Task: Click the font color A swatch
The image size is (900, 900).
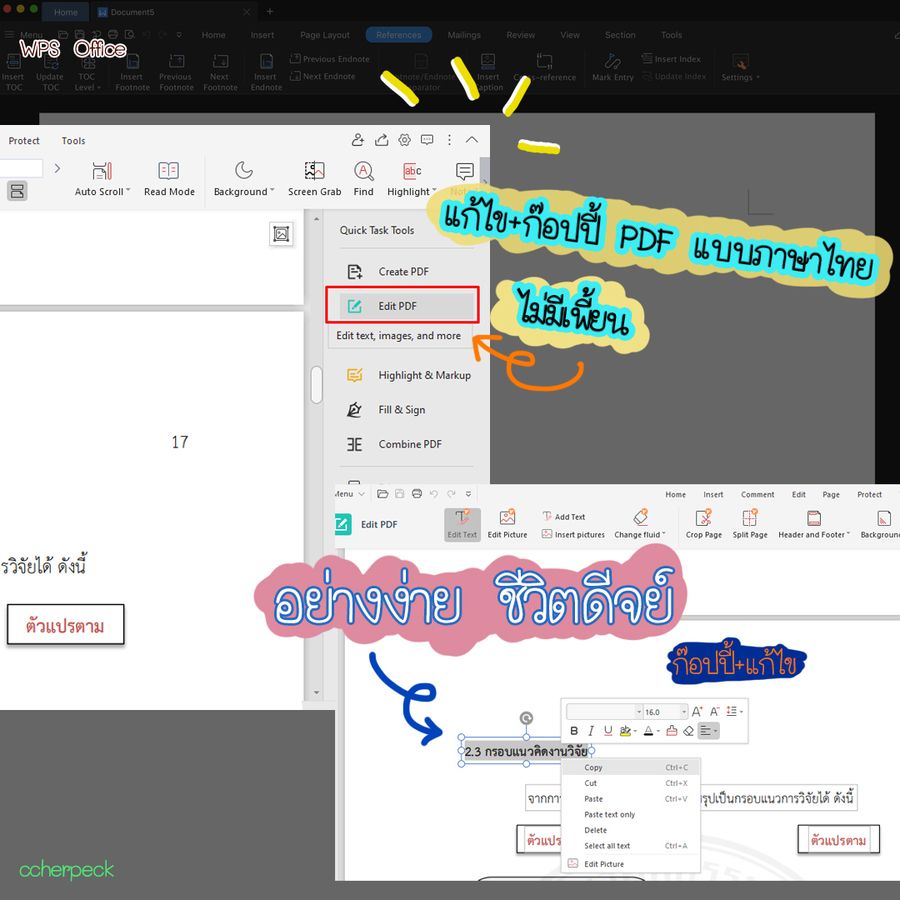Action: pos(648,731)
